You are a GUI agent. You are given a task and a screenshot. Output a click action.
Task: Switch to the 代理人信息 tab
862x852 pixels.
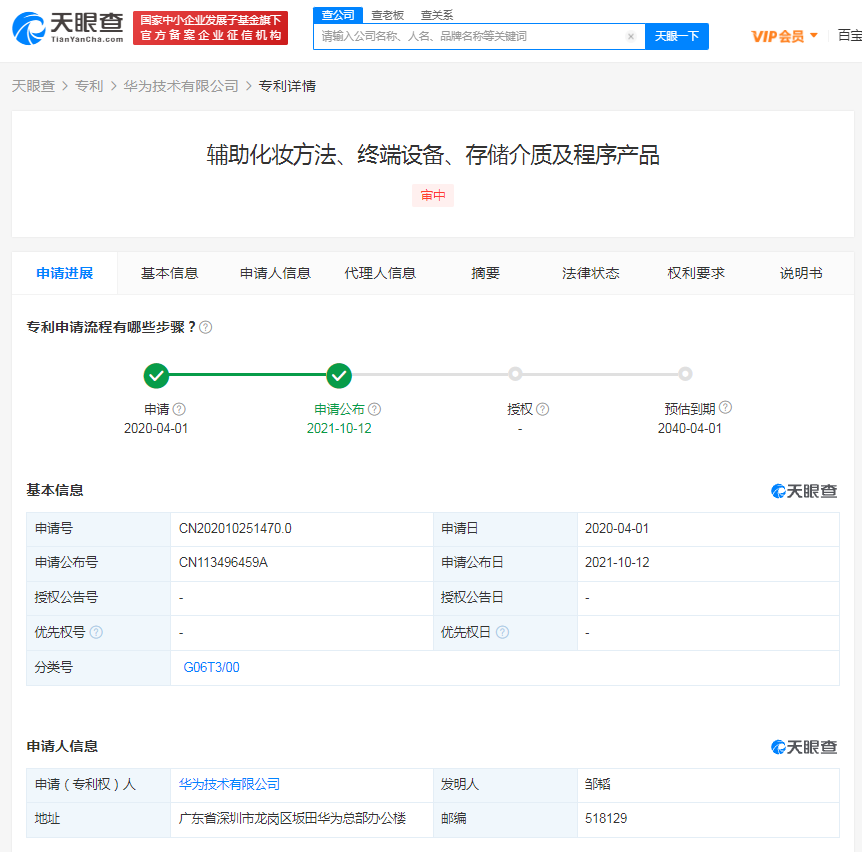point(380,273)
